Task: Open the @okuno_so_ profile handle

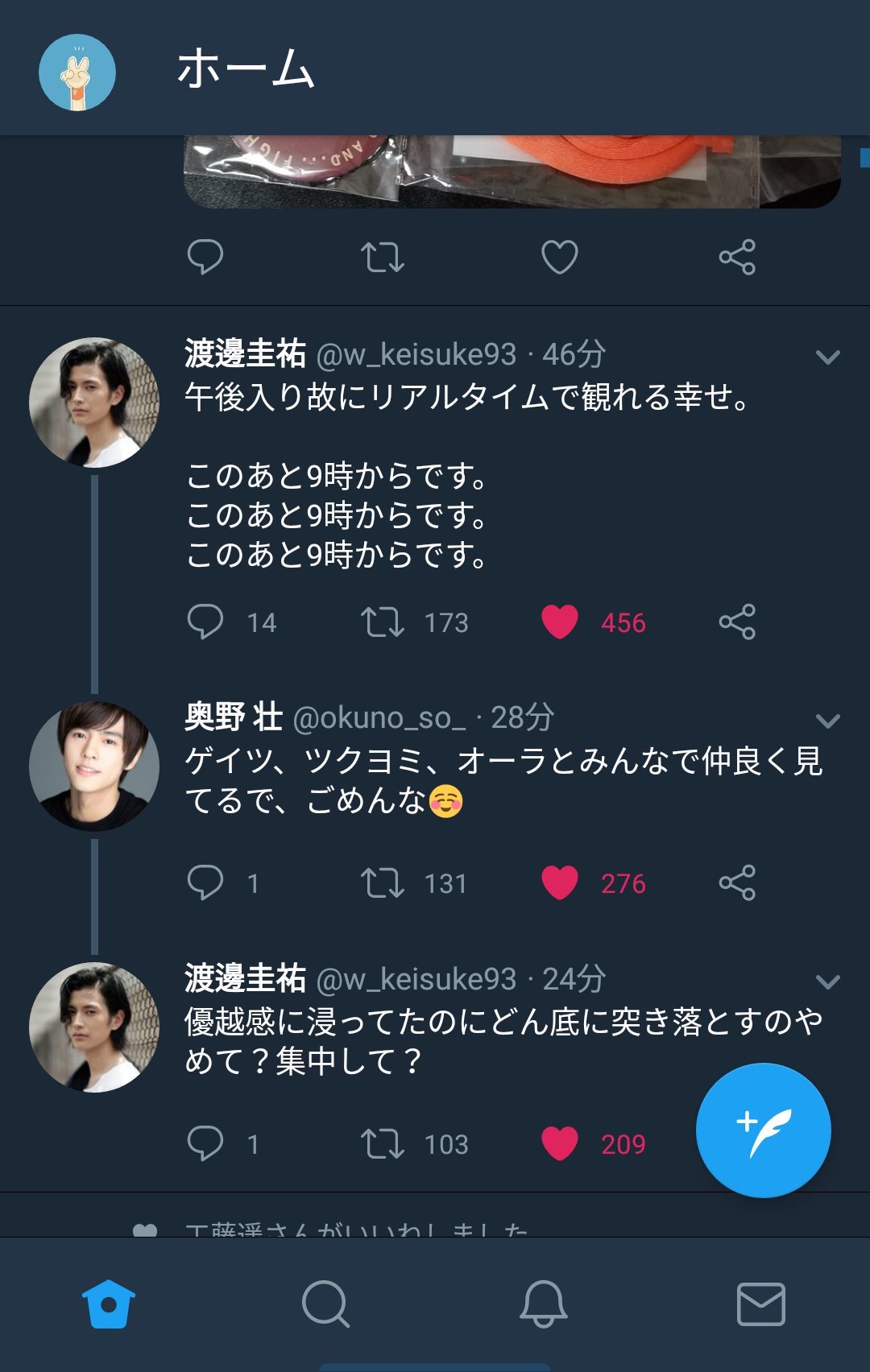Action: (379, 717)
